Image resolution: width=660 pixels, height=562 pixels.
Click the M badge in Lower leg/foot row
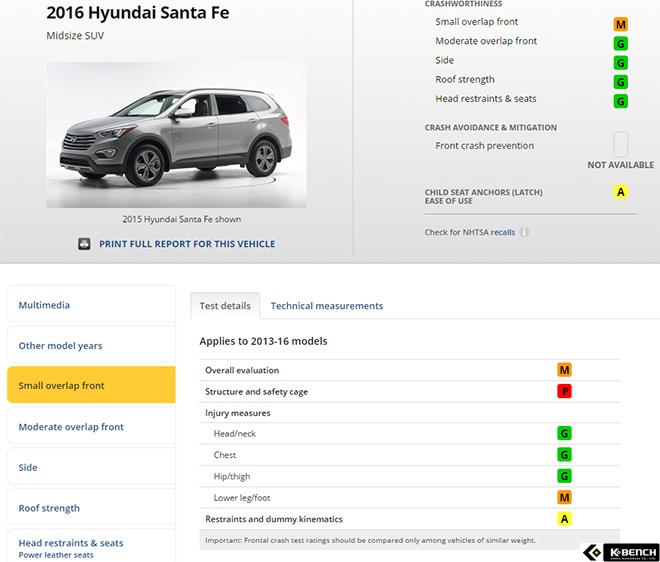(564, 498)
